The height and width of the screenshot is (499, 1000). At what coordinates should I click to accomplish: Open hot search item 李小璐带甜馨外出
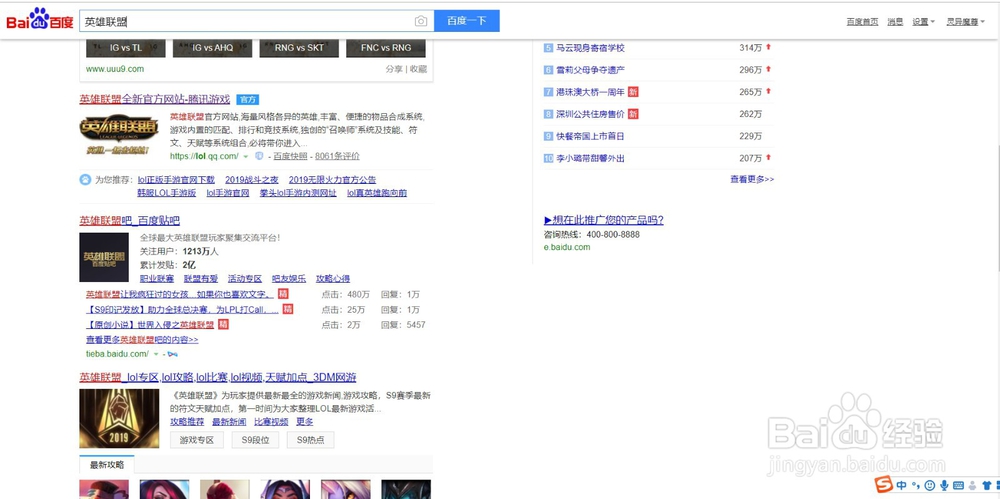coord(591,158)
